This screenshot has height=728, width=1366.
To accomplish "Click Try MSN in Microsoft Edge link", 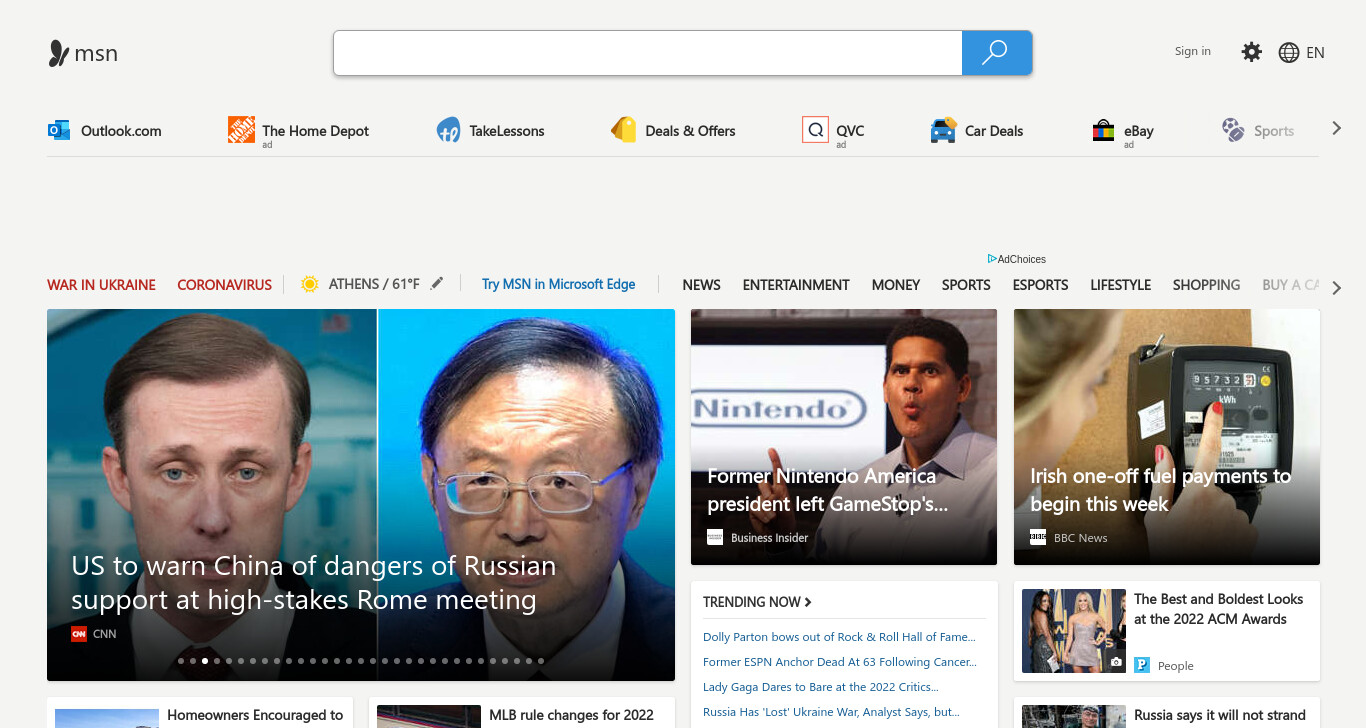I will point(558,284).
